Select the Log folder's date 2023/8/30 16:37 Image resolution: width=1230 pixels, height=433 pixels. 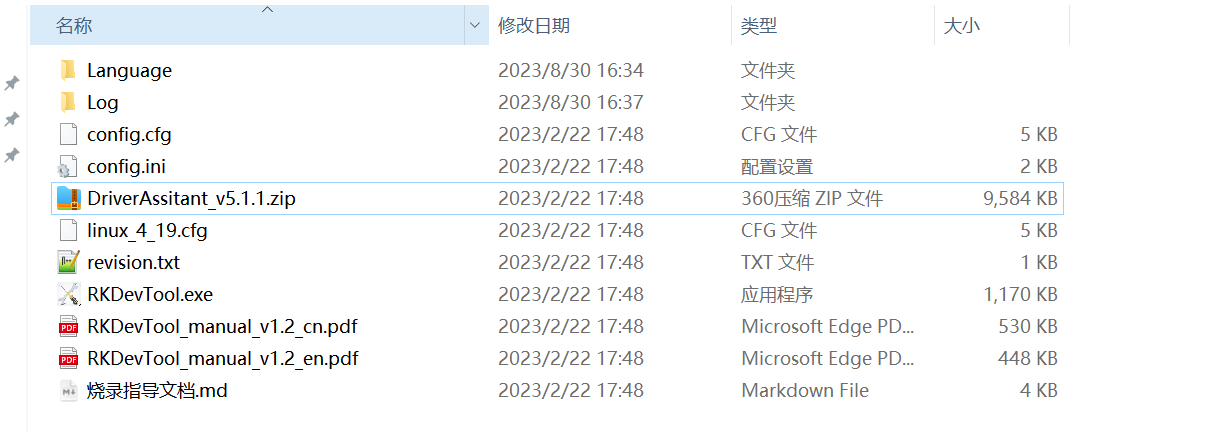tap(571, 102)
